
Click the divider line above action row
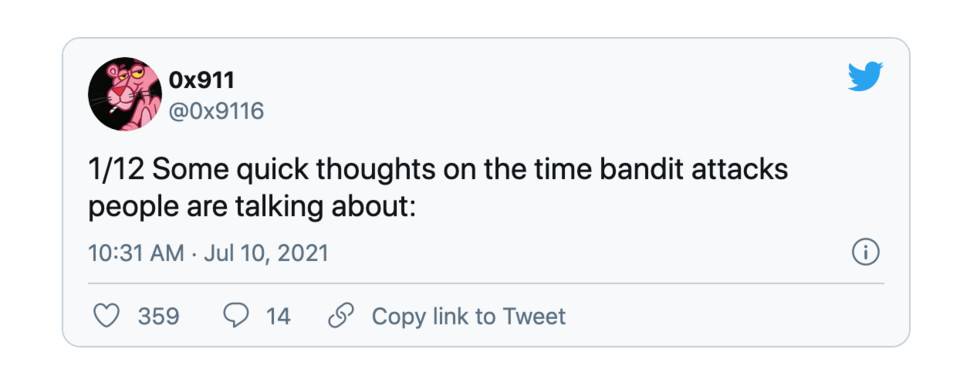[x=486, y=283]
